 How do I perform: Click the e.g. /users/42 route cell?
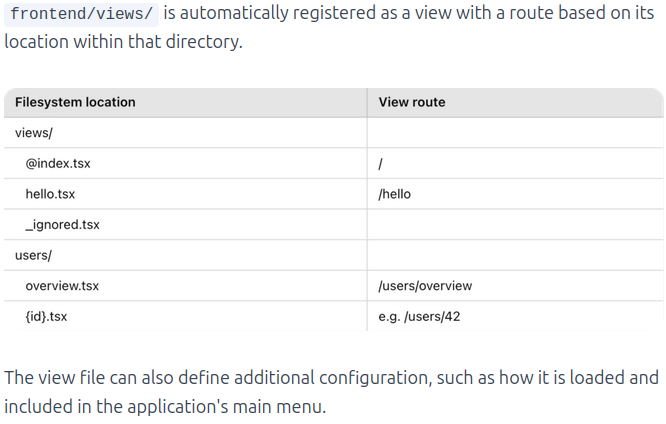point(515,317)
